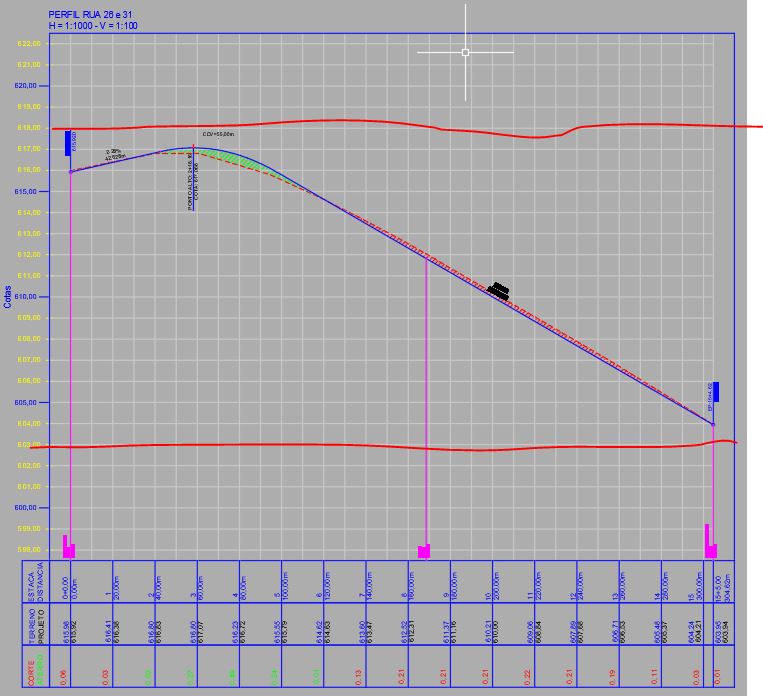Screen dimensions: 763x696
Task: Select the black scribble marker on the grade line
Action: pyautogui.click(x=498, y=291)
